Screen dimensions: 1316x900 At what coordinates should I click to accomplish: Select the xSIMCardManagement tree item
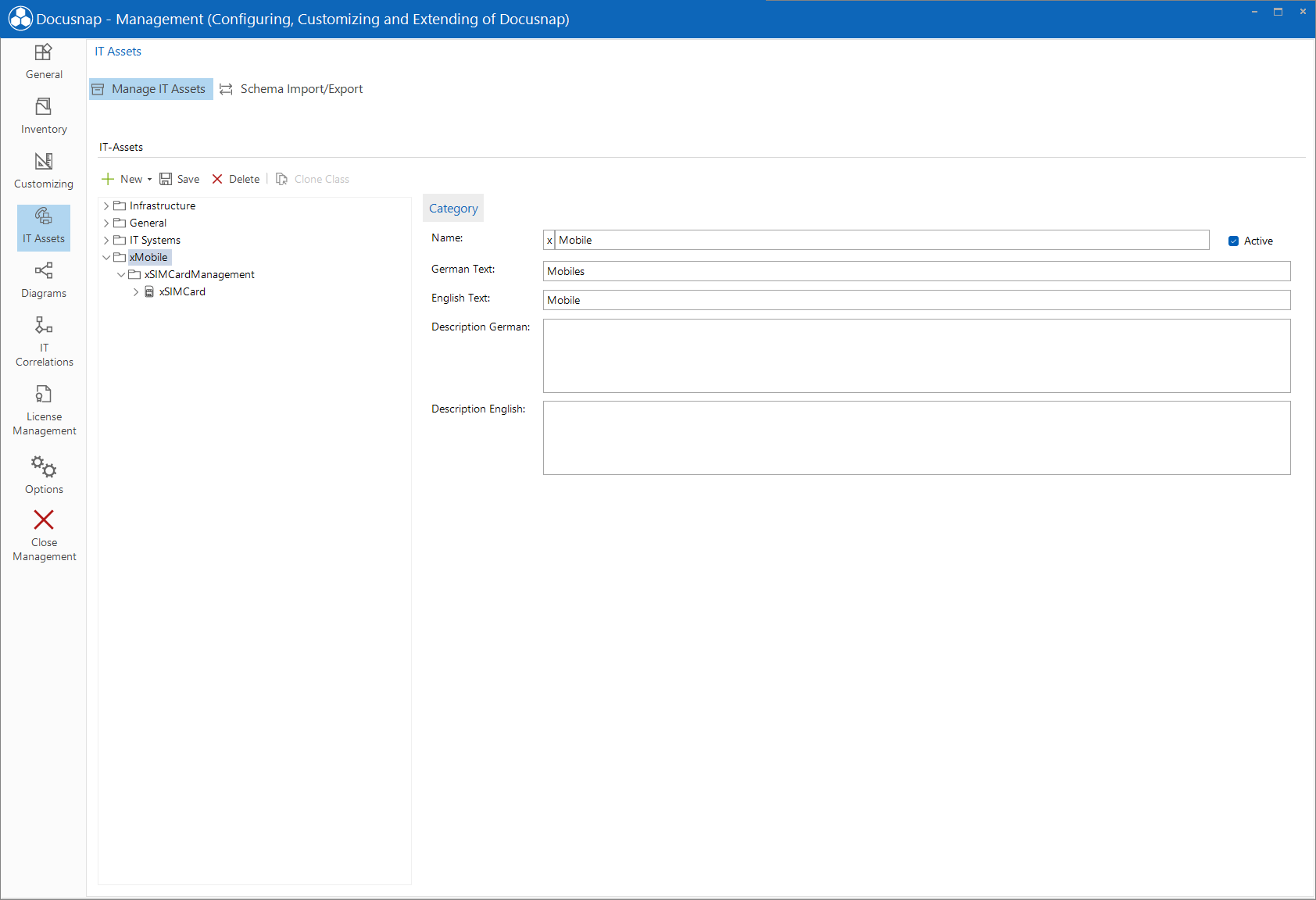[x=199, y=274]
